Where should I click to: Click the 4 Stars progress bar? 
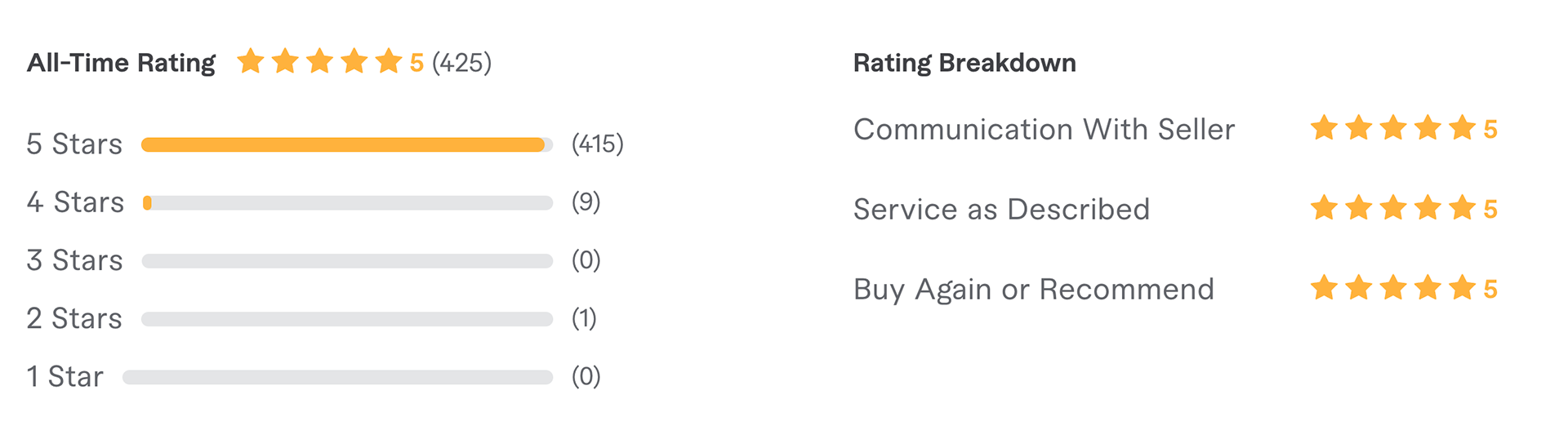(347, 202)
